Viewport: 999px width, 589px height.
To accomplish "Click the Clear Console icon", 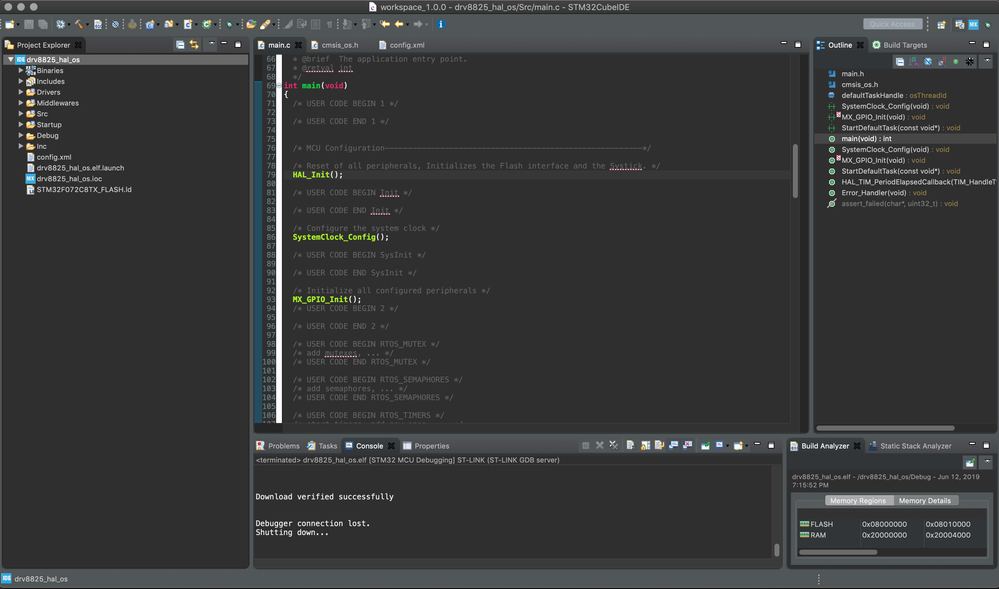I will tap(630, 445).
